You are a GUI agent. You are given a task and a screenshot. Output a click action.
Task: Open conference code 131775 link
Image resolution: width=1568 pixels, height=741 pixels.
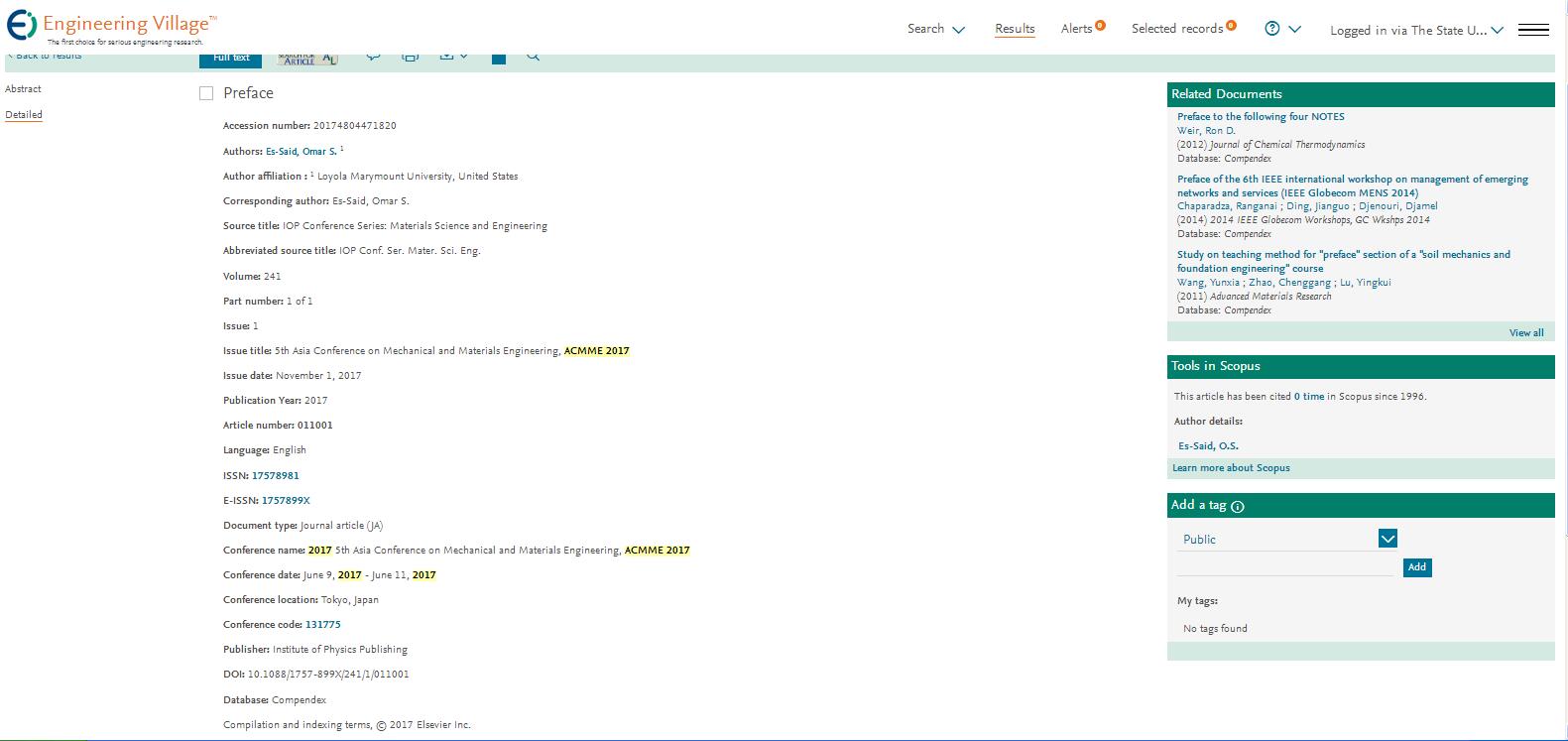pyautogui.click(x=322, y=625)
